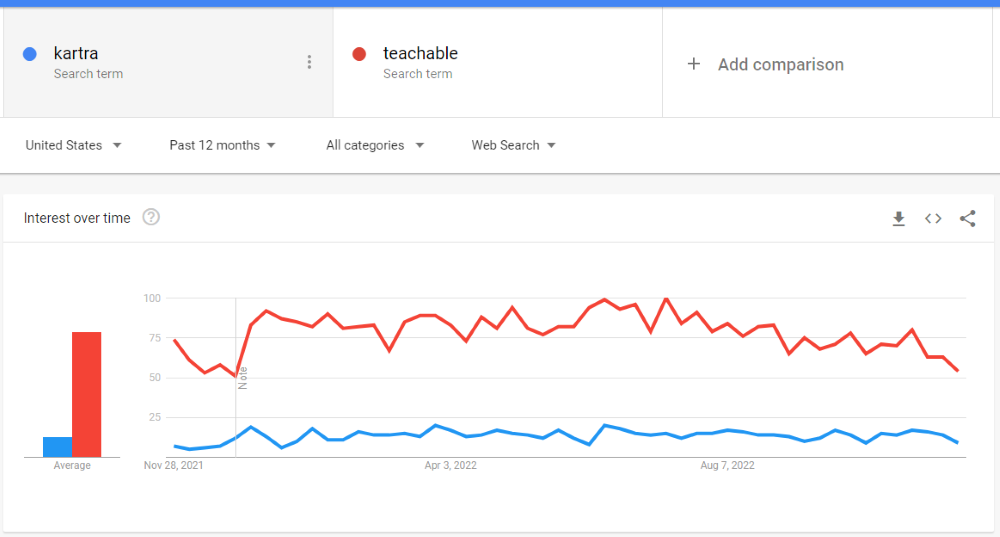Expand the United States region dropdown
This screenshot has width=1000, height=537.
(73, 145)
